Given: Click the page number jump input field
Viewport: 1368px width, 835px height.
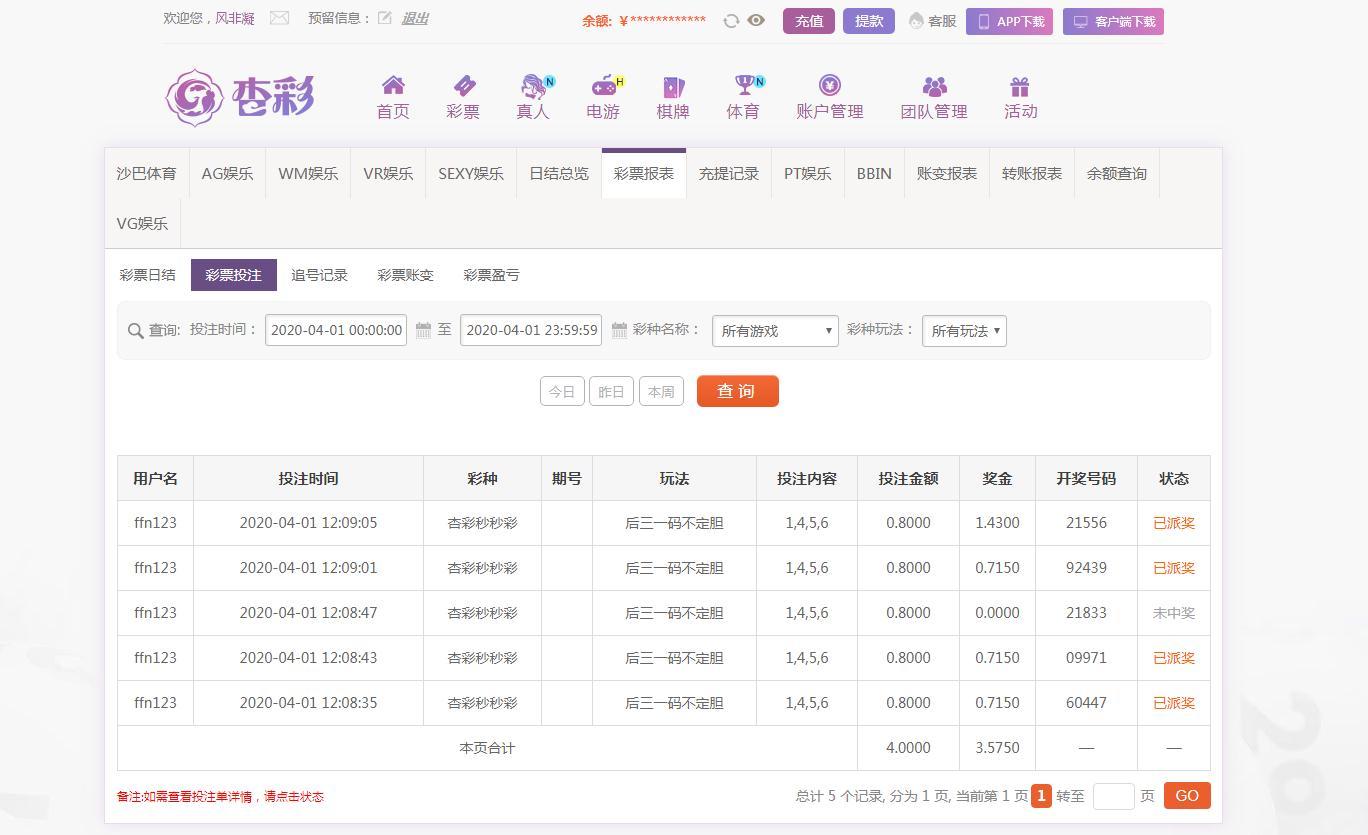Looking at the screenshot, I should click(1113, 796).
